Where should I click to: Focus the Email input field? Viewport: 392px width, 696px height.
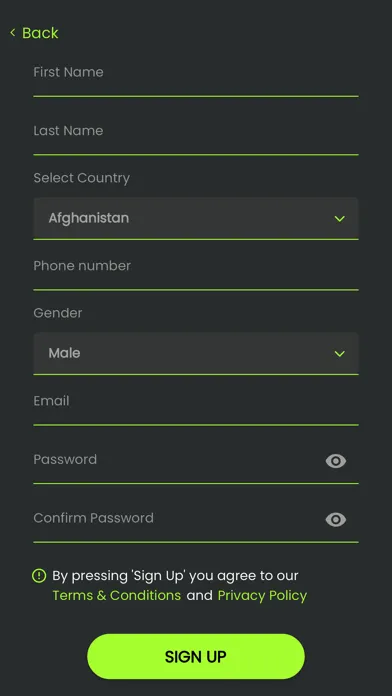pyautogui.click(x=196, y=409)
